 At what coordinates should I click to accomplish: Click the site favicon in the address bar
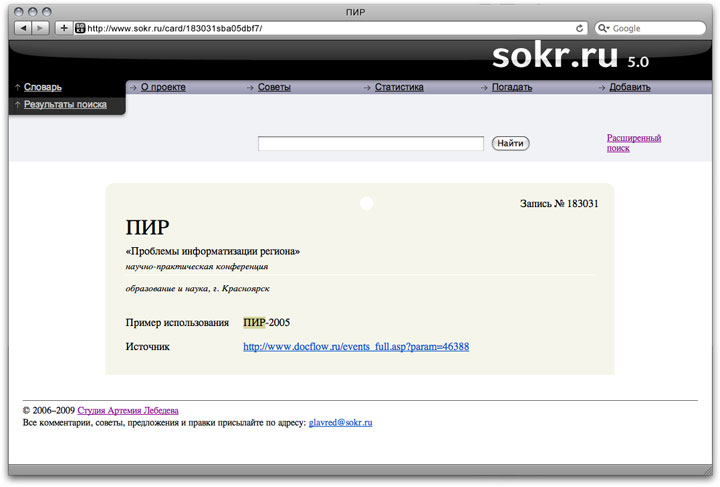click(x=80, y=28)
